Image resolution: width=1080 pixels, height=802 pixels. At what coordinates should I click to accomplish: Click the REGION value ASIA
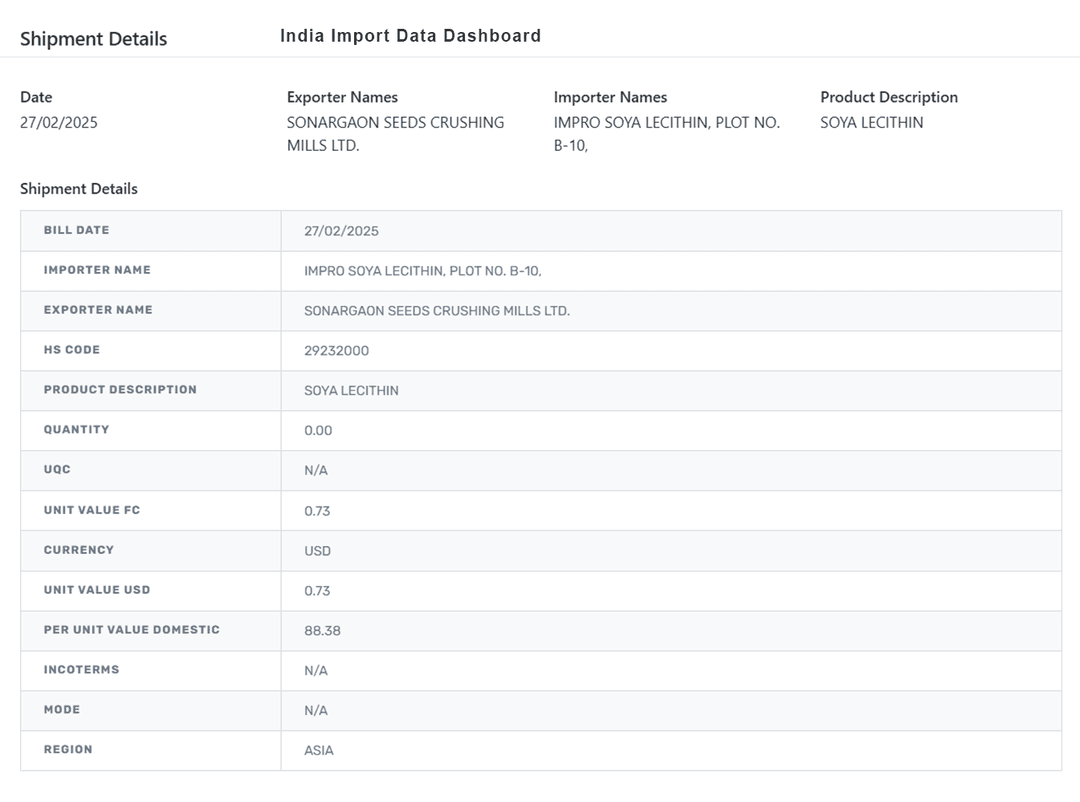(x=319, y=750)
